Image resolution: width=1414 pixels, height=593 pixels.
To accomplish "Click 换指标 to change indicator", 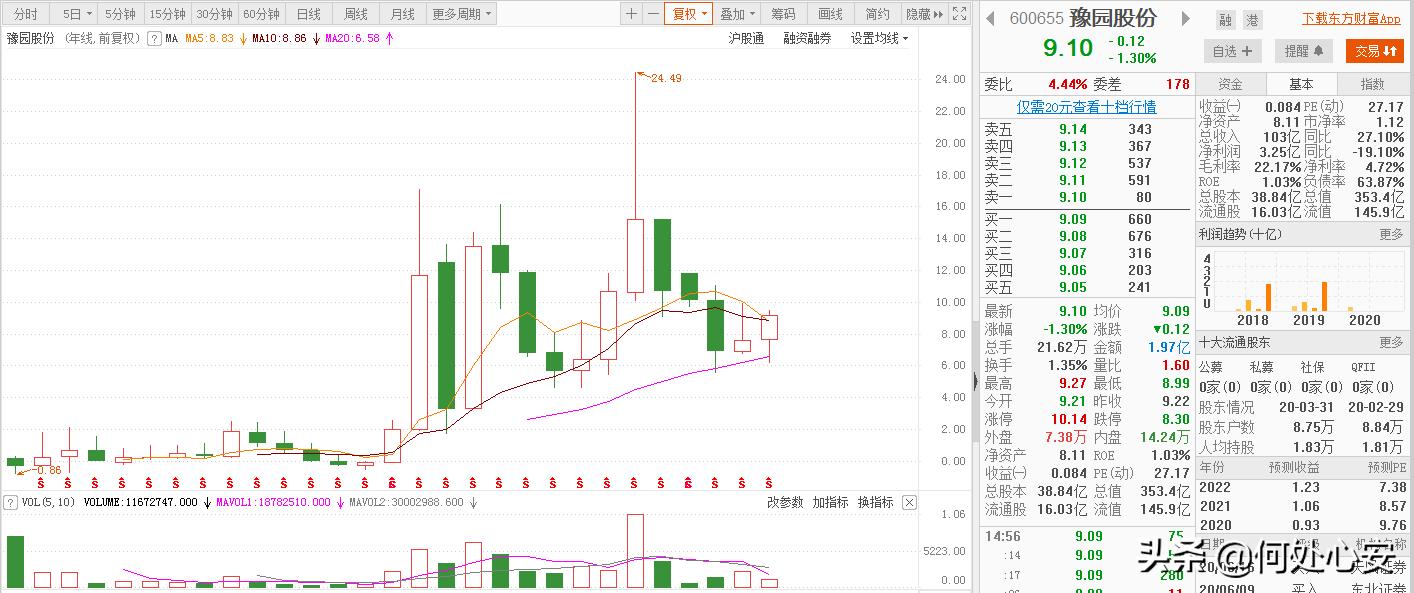I will coord(875,502).
